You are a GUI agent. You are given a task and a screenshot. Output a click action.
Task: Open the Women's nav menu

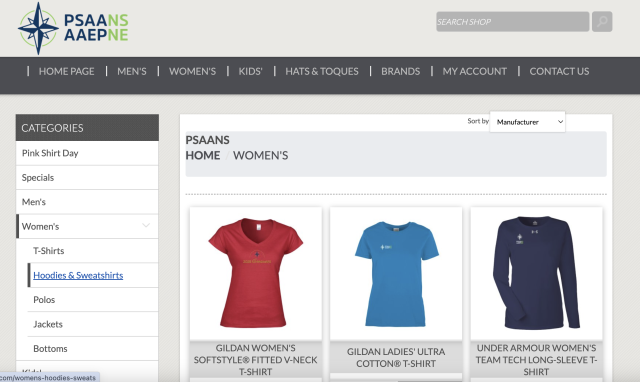[192, 71]
